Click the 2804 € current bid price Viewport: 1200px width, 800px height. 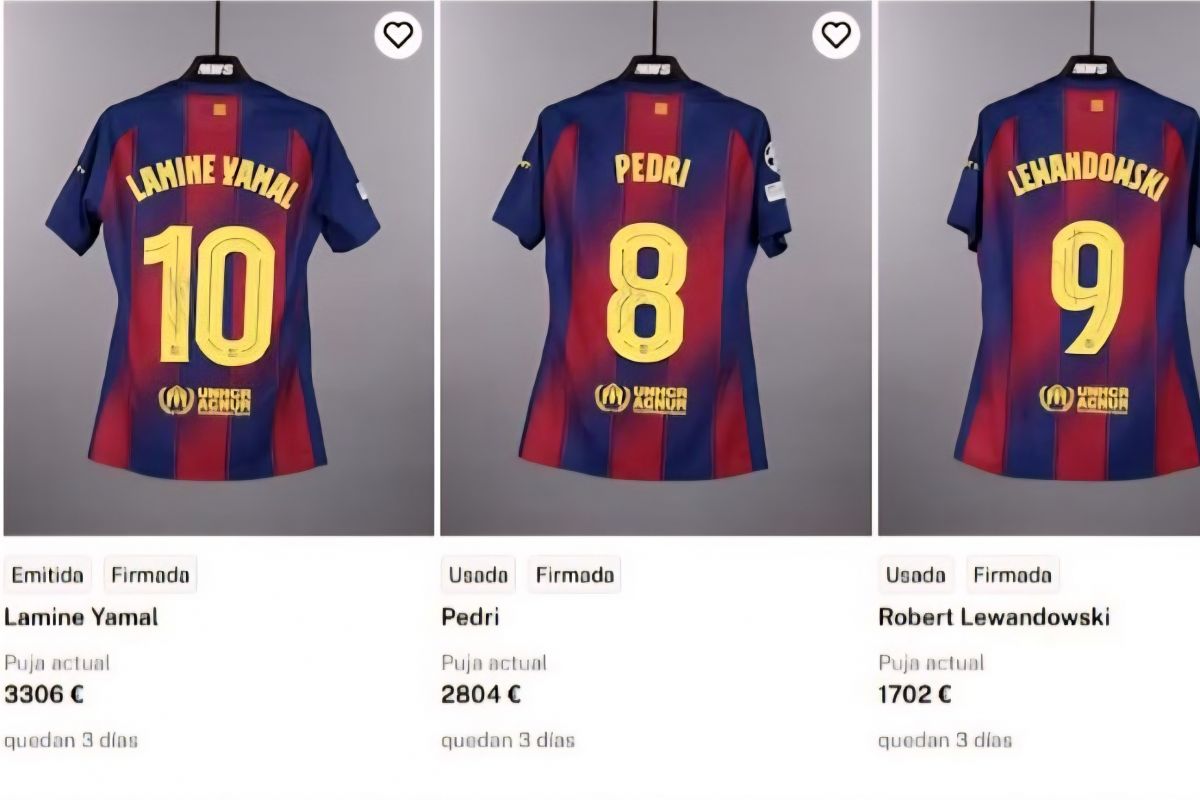tap(481, 694)
